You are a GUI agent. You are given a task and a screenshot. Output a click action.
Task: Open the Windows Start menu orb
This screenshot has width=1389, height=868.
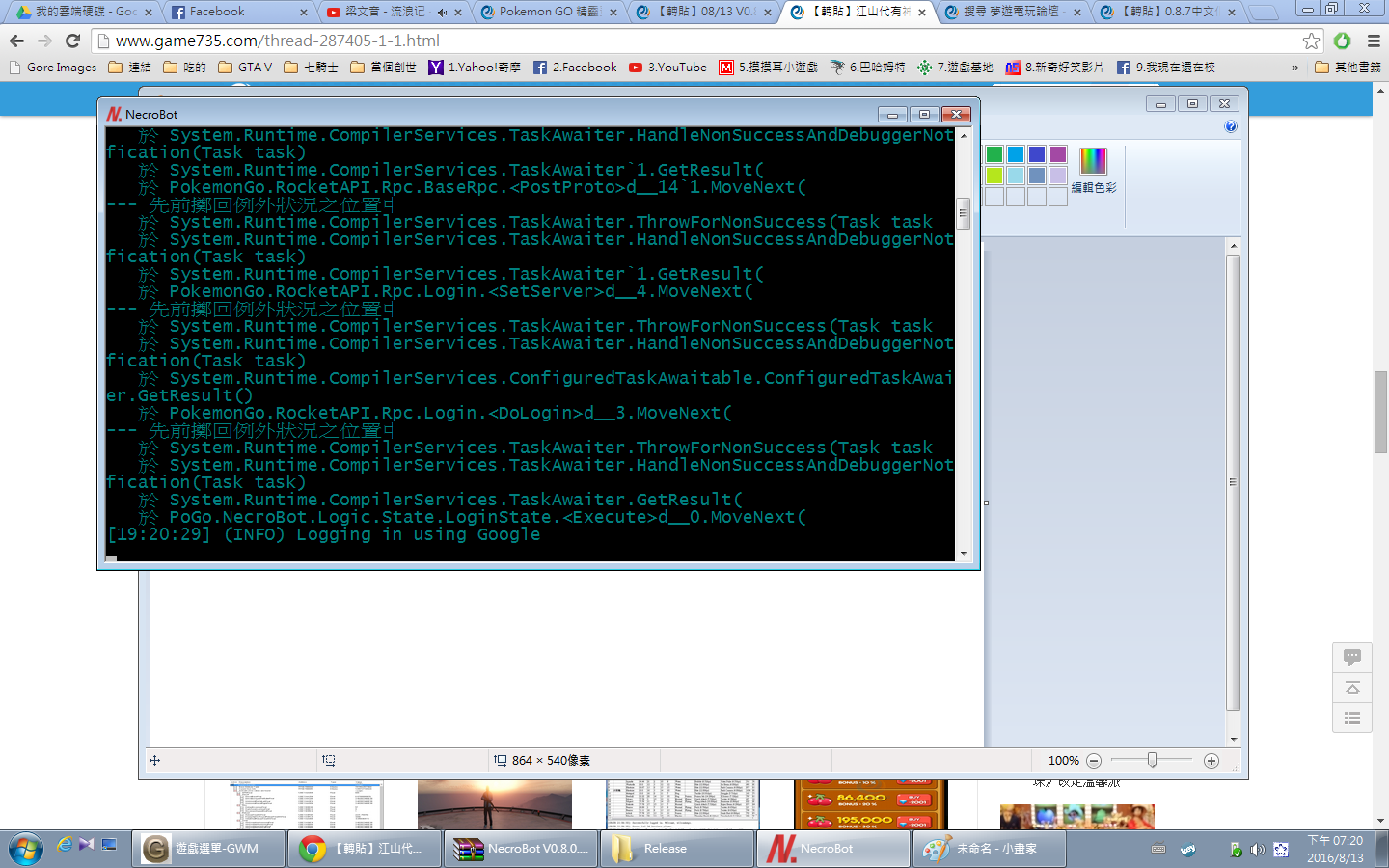tap(25, 849)
